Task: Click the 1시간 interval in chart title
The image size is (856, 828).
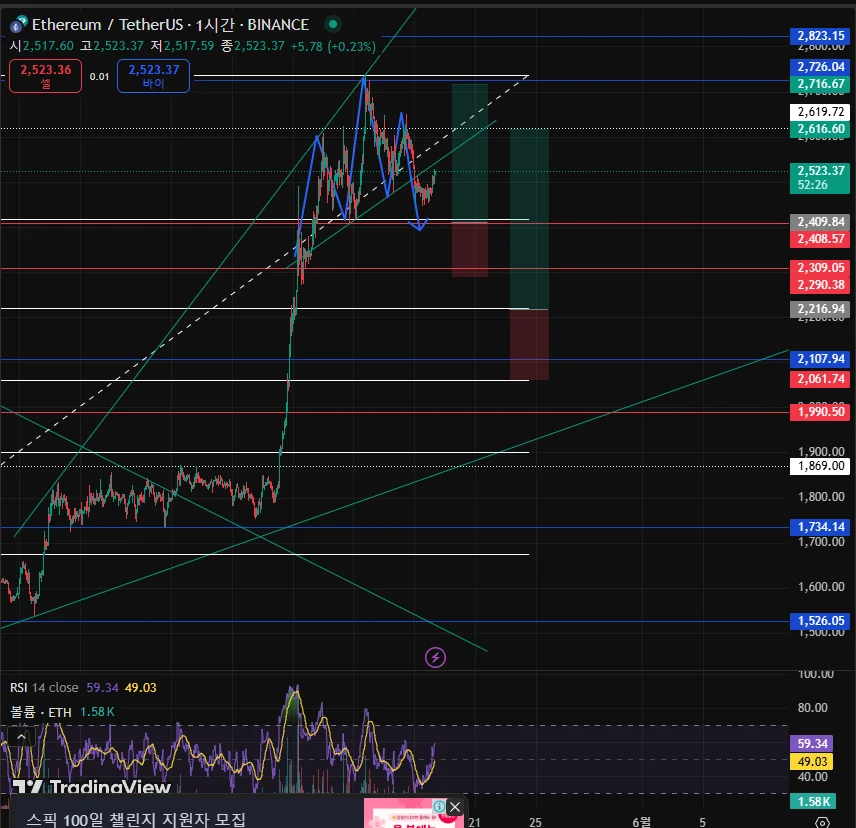Action: point(215,25)
